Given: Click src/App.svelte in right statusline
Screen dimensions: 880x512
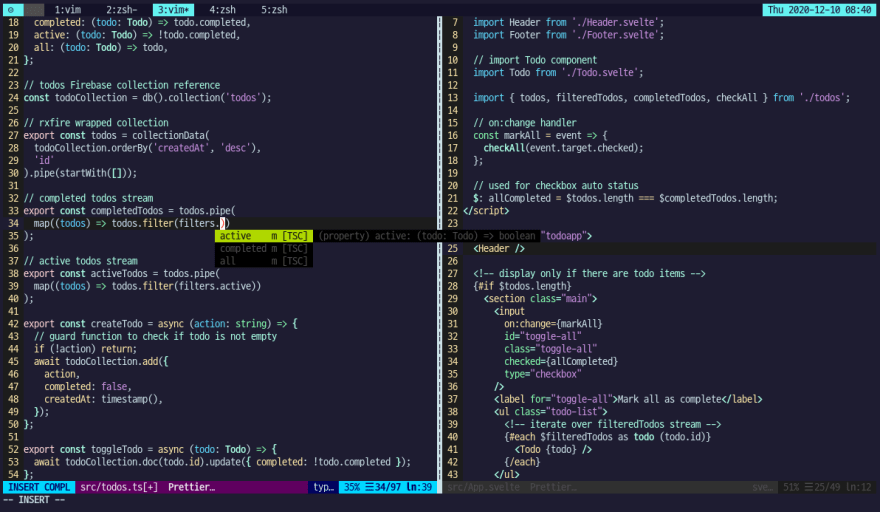Looking at the screenshot, I should [x=483, y=487].
